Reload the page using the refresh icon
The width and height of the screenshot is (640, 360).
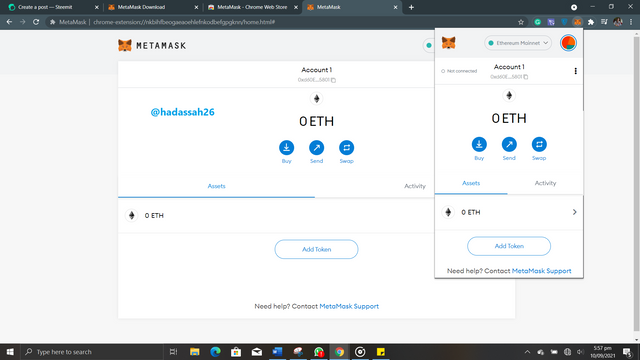click(x=36, y=22)
